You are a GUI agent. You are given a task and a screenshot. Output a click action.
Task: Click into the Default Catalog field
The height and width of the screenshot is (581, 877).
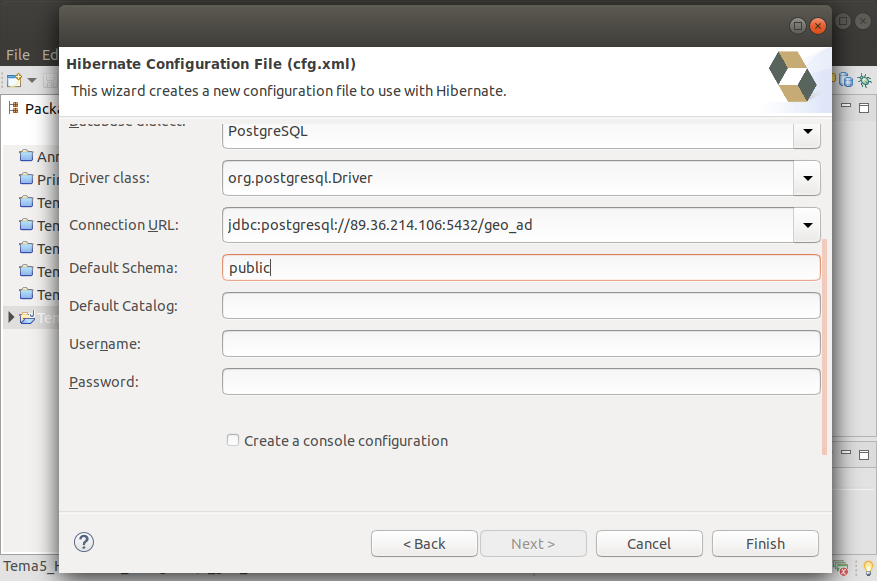coord(521,306)
